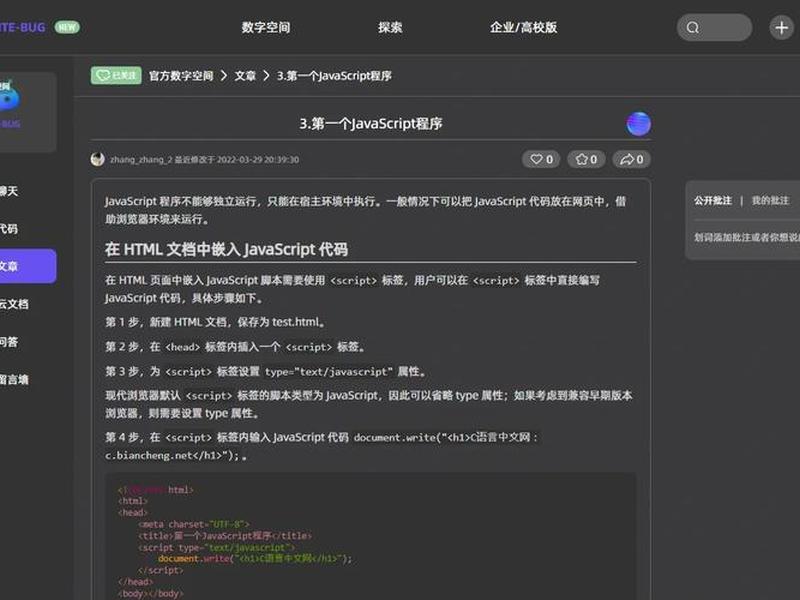Open the 数字空间 navigation tab
This screenshot has width=800, height=600.
click(x=266, y=27)
